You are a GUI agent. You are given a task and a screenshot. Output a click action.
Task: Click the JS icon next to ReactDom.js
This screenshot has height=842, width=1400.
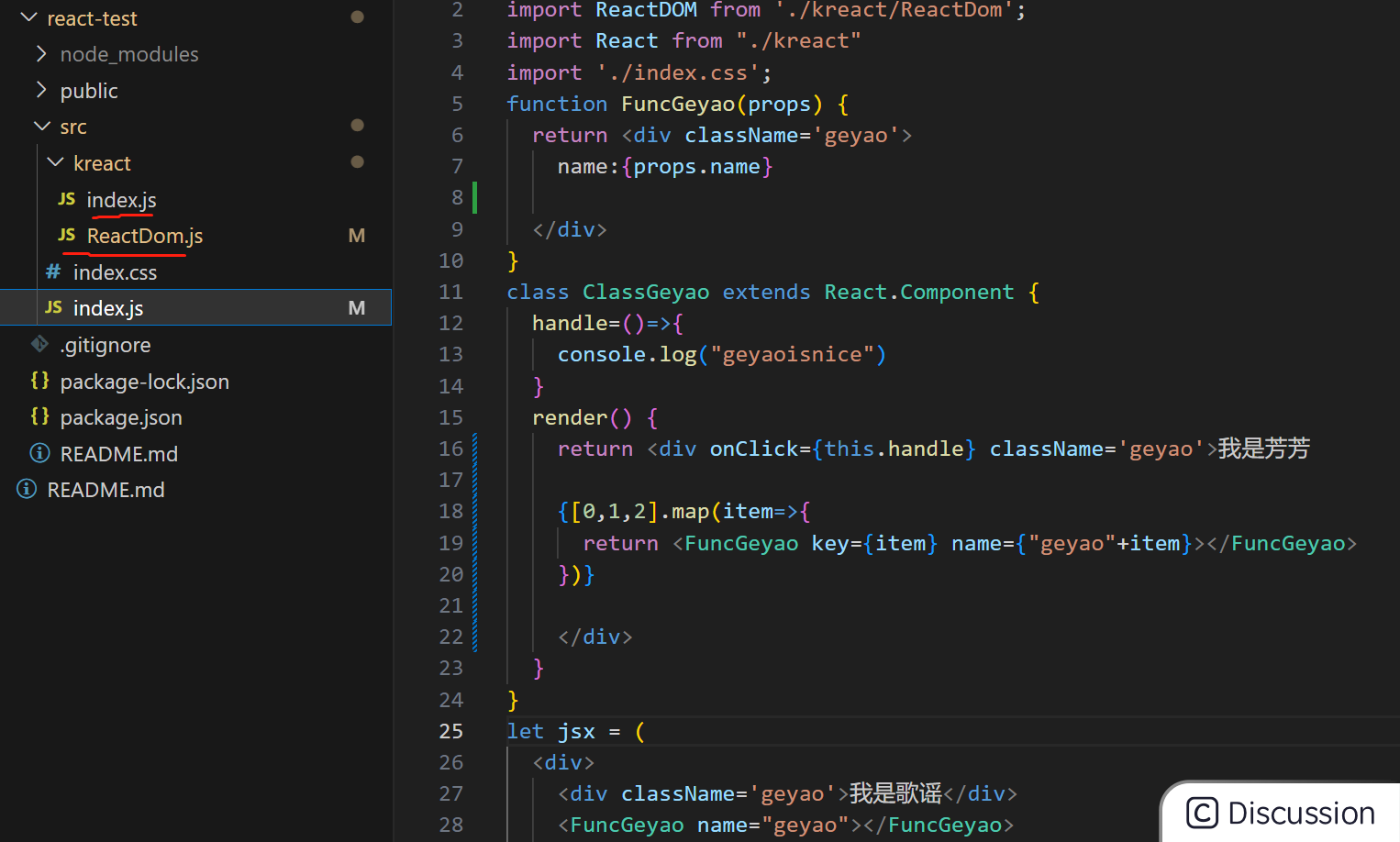pyautogui.click(x=66, y=236)
